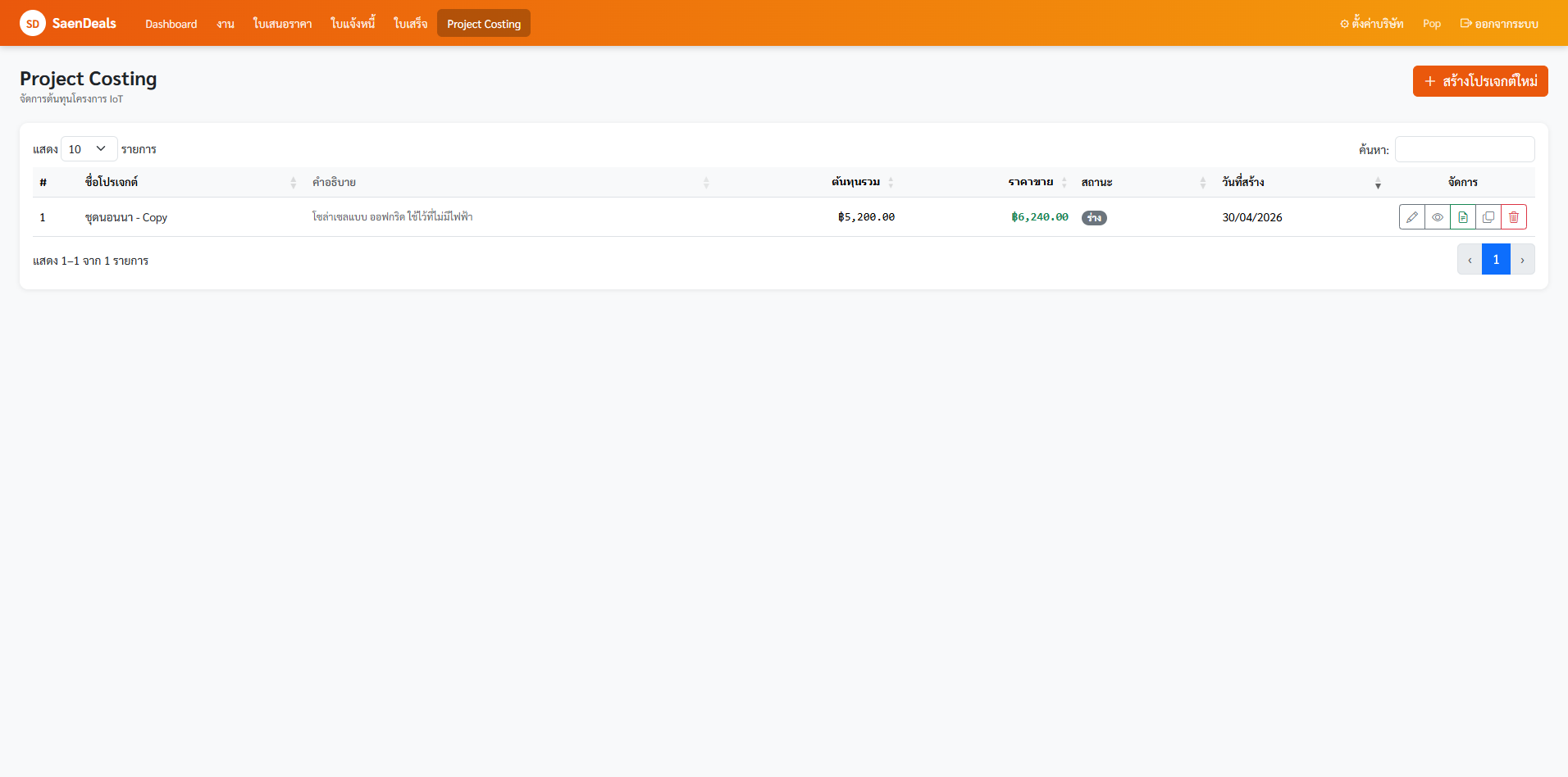
Task: Click the gray ร่าง status badge
Action: point(1094,218)
